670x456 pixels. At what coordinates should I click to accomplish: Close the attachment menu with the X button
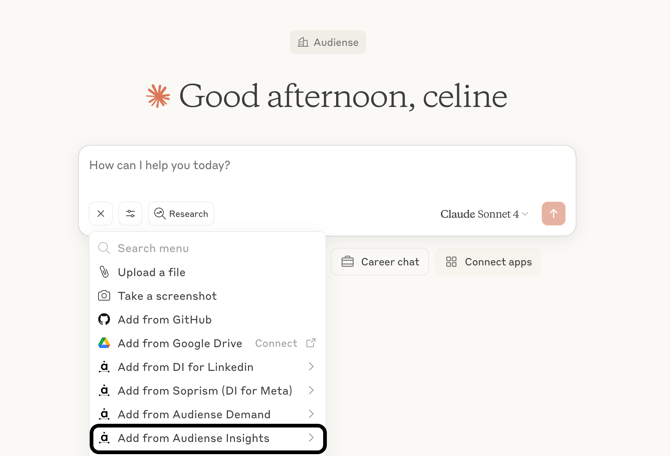(x=101, y=213)
